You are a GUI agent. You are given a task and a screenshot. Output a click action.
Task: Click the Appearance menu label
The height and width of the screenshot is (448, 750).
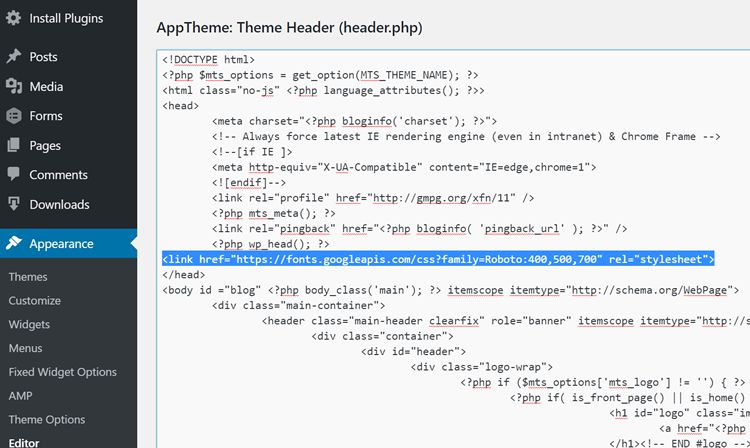coord(62,244)
